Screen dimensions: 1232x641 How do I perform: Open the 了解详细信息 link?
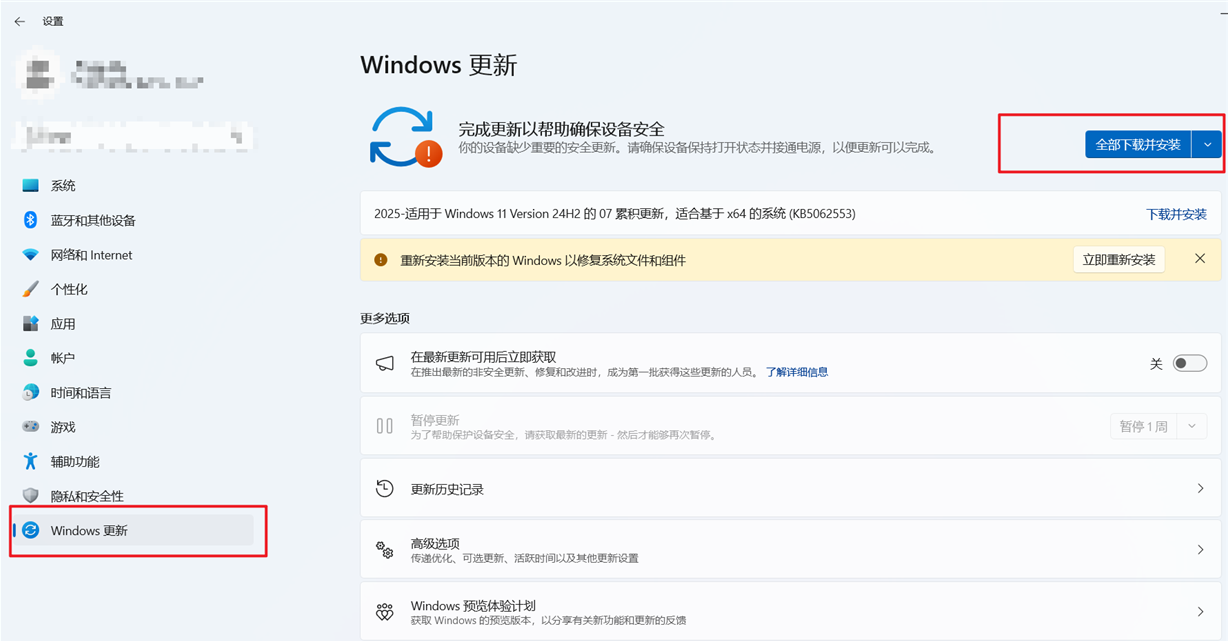(797, 372)
